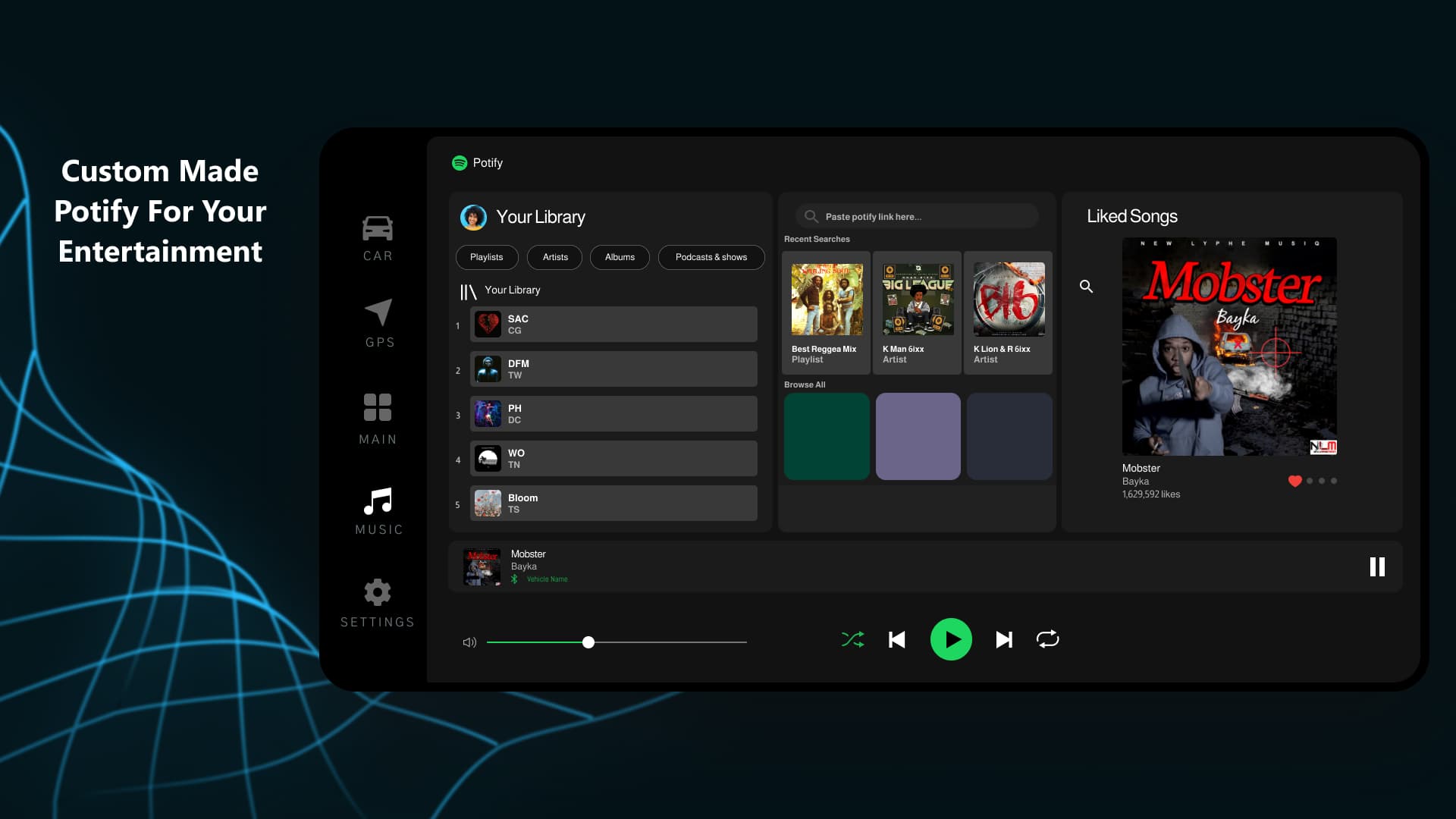Open K Man 6ixx artist
This screenshot has width=1456, height=819.
[x=918, y=312]
